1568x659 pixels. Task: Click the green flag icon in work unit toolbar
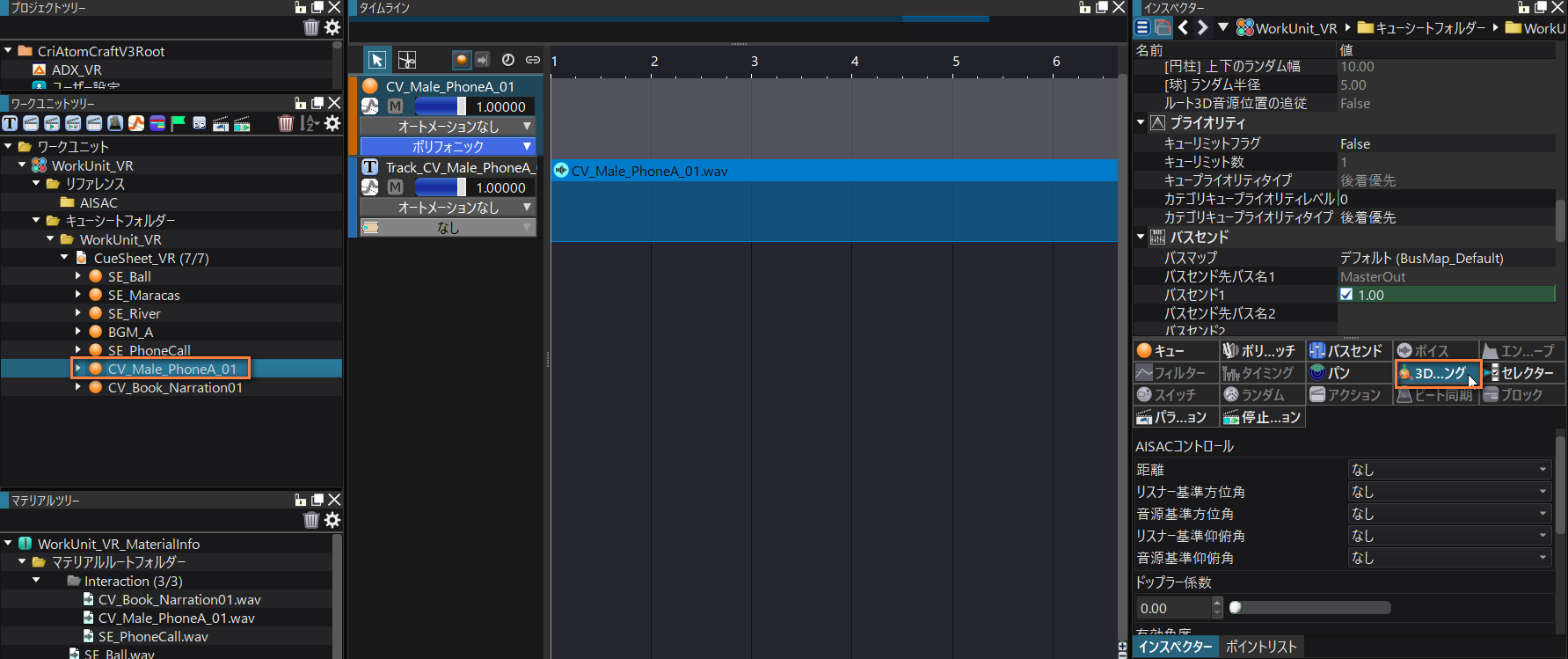179,123
